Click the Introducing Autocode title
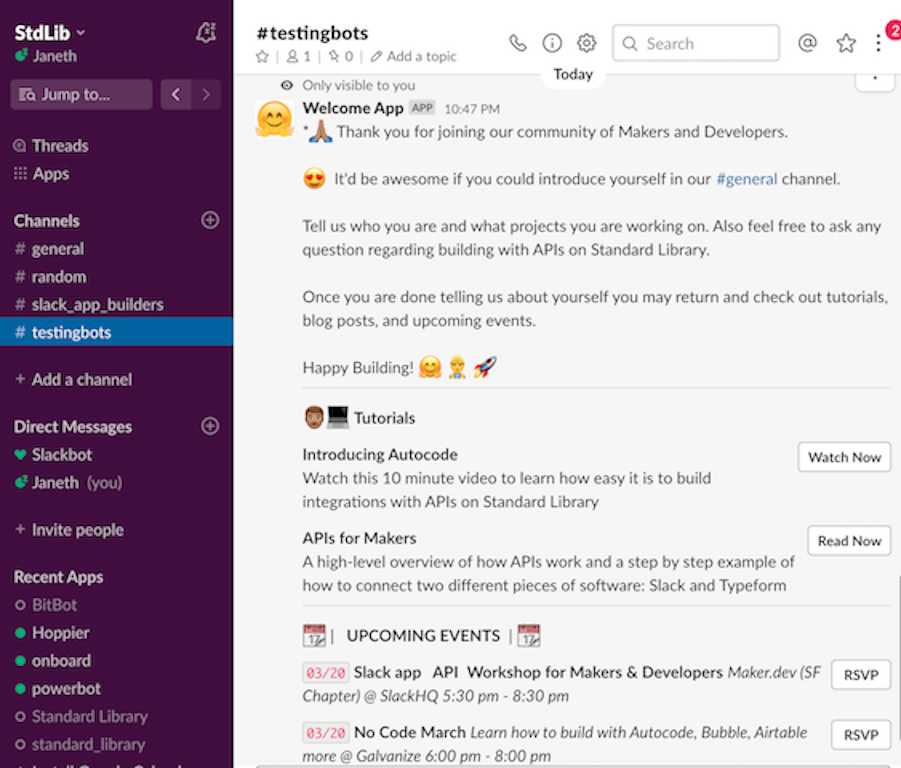 pyautogui.click(x=380, y=454)
